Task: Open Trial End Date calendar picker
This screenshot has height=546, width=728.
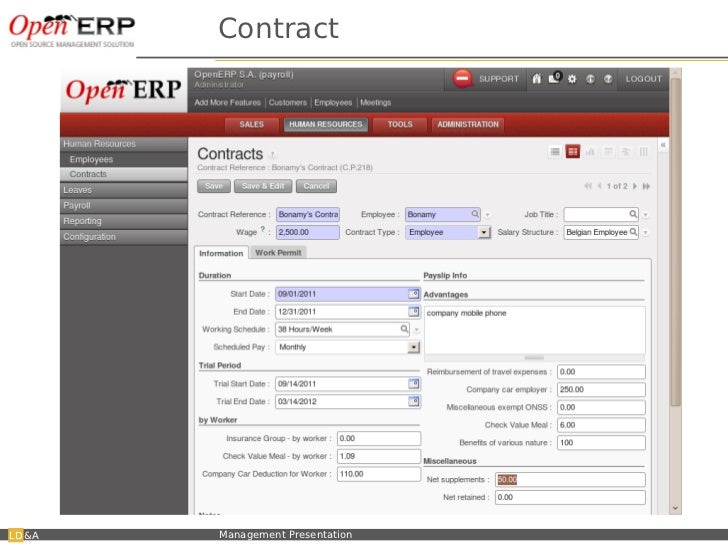Action: tap(413, 401)
